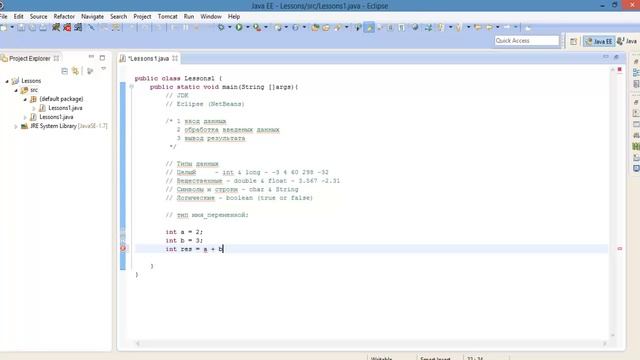Open the Edit menu
The image size is (640, 360).
click(x=18, y=17)
